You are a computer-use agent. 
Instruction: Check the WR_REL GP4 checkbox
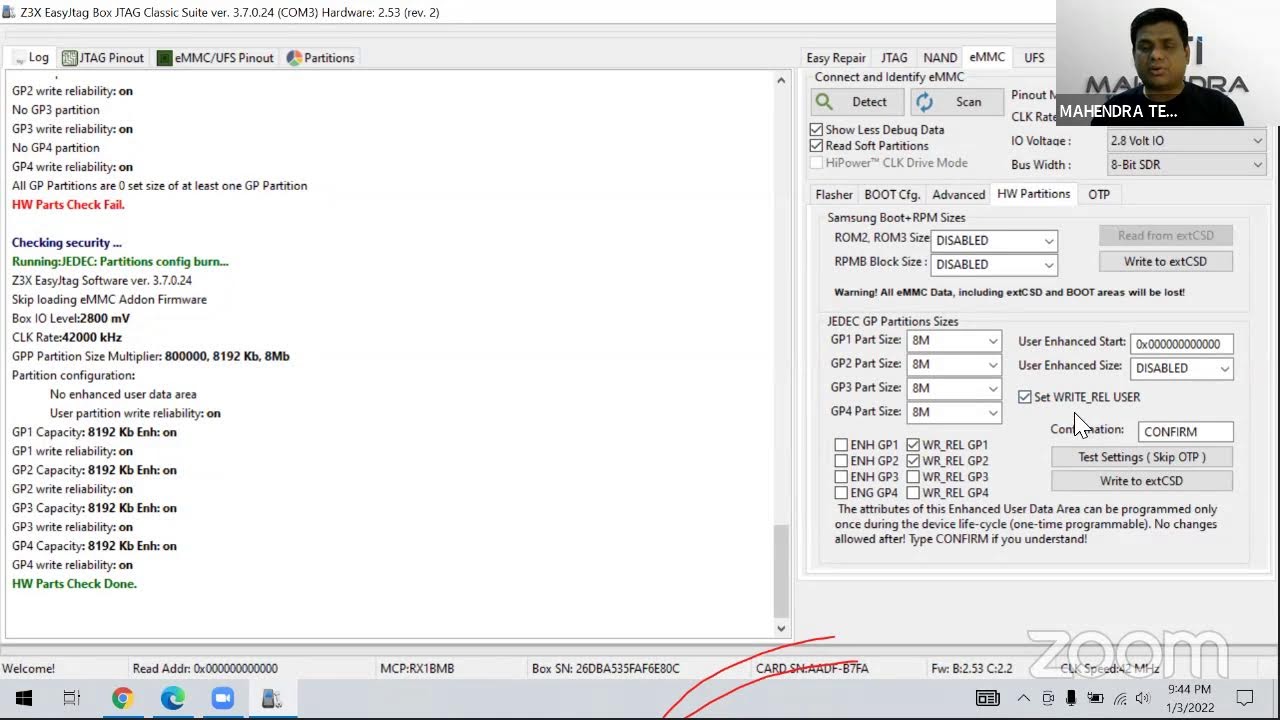tap(913, 493)
